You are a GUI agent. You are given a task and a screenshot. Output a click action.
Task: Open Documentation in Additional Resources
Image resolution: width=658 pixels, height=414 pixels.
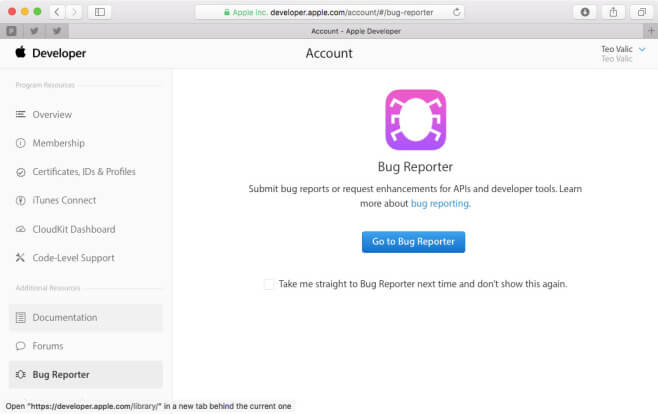tap(65, 318)
